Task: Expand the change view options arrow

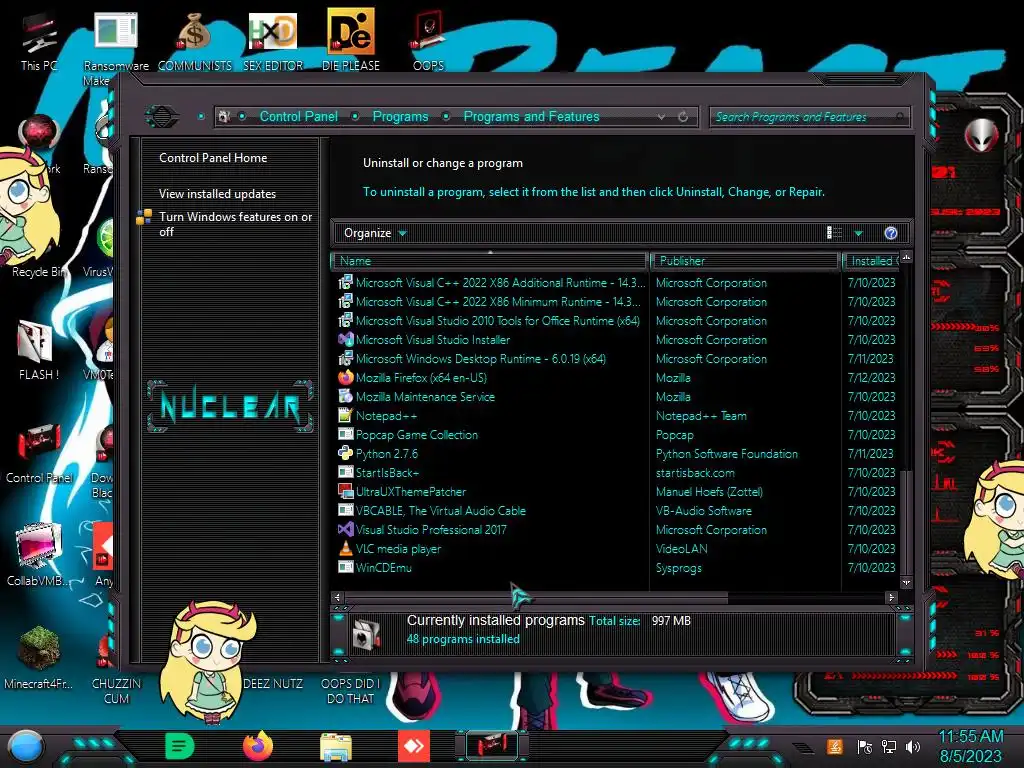Action: tap(858, 233)
